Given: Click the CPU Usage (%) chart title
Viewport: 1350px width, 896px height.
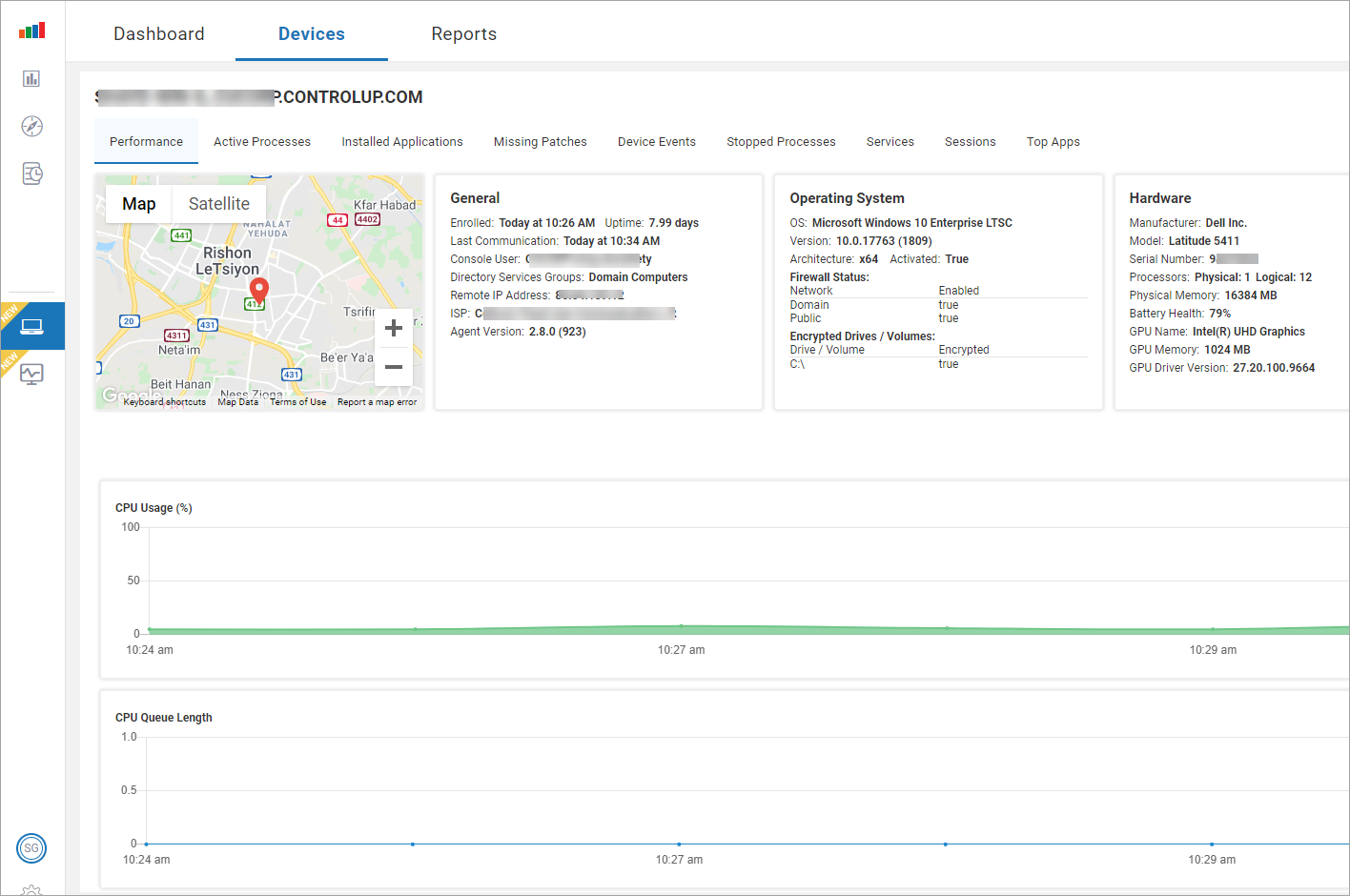Looking at the screenshot, I should coord(153,508).
